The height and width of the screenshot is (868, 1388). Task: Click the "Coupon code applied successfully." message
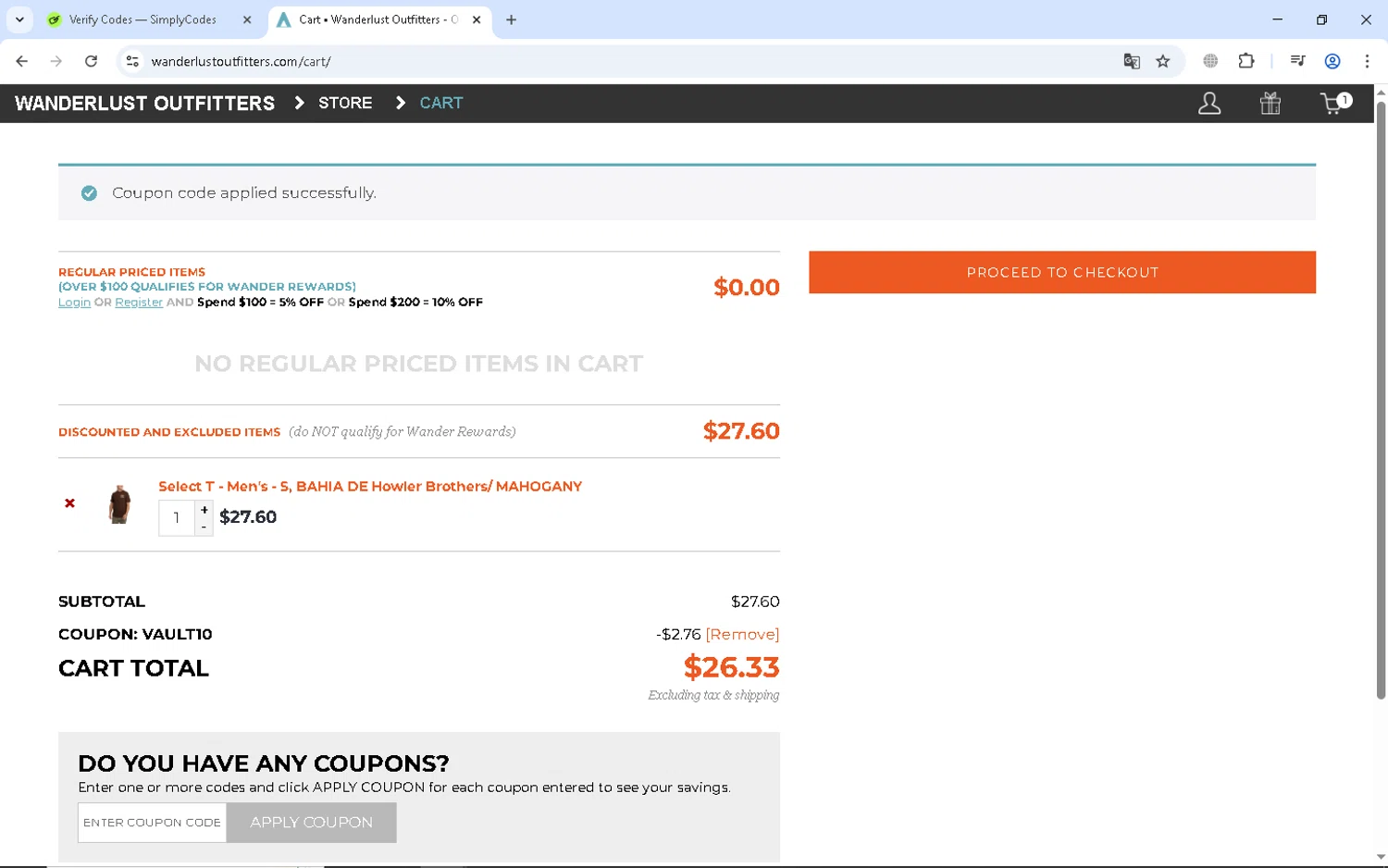[x=244, y=192]
